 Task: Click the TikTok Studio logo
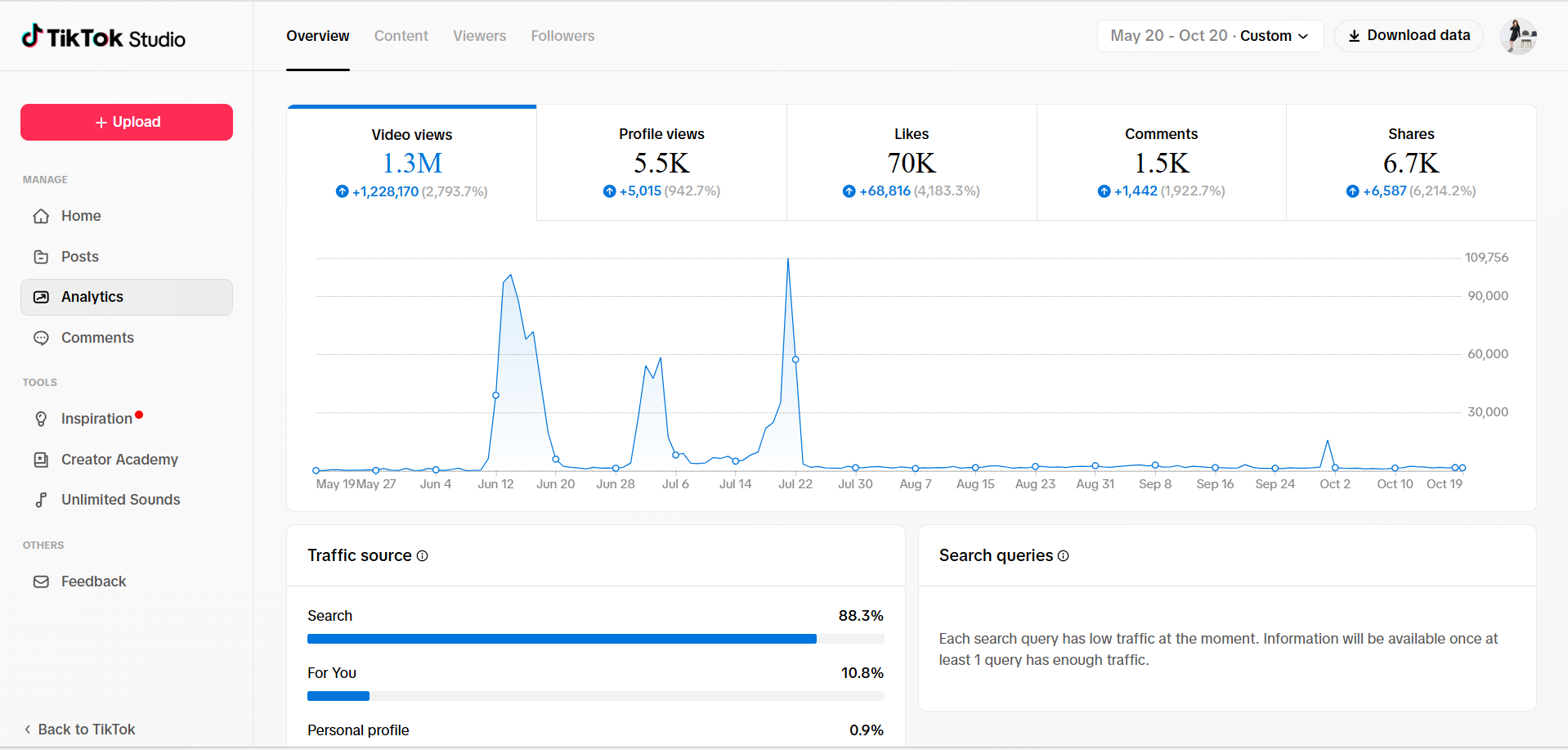[103, 38]
